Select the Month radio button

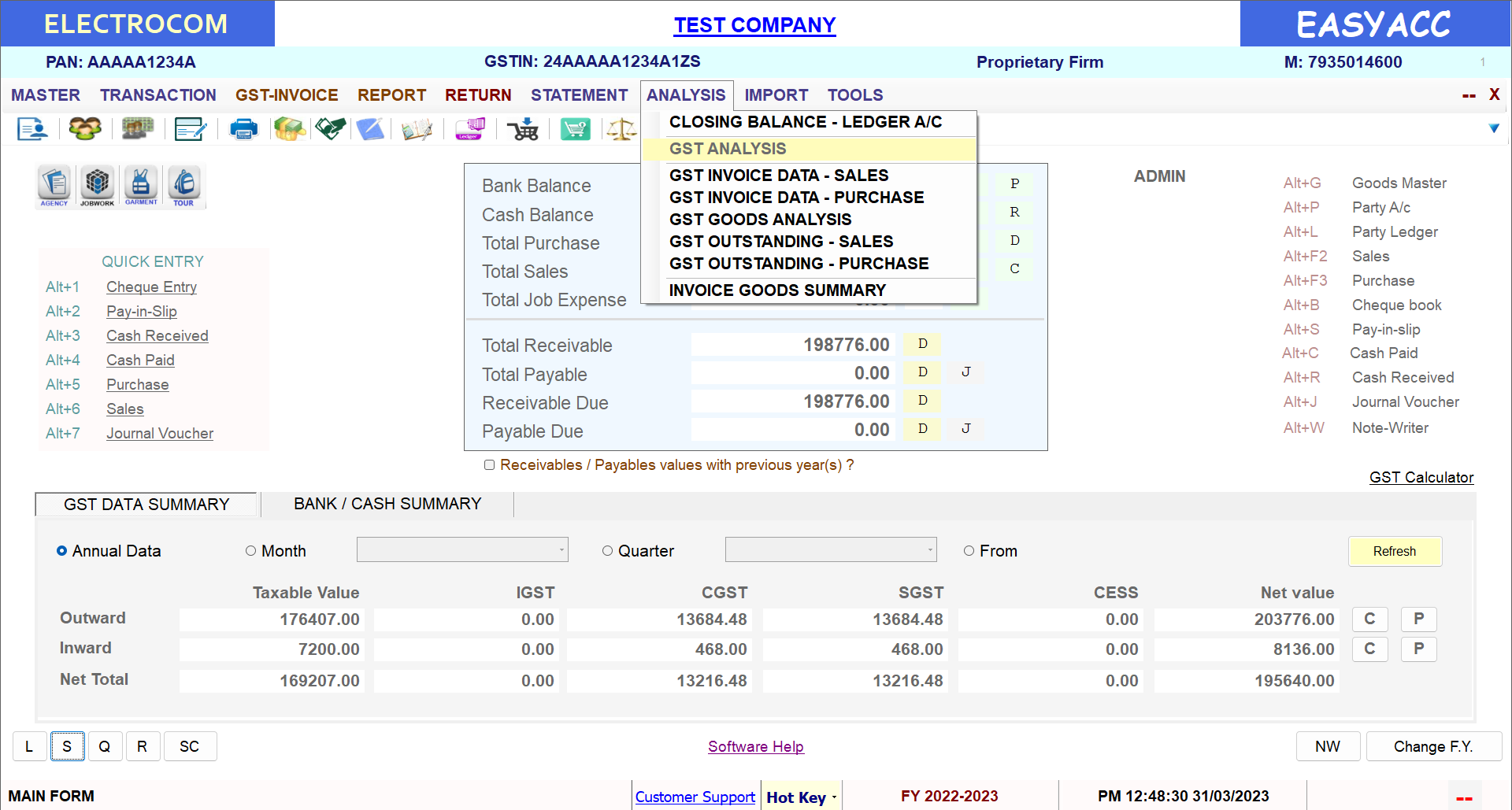[251, 551]
